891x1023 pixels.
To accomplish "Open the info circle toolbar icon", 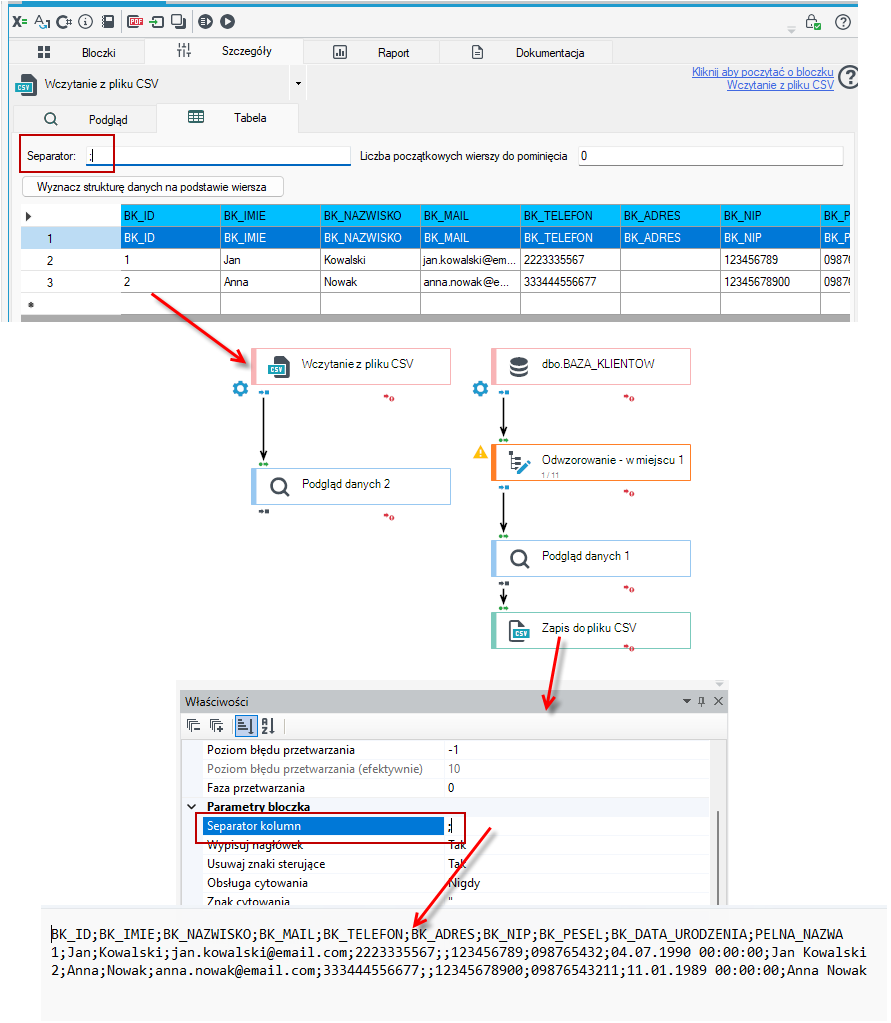I will click(x=85, y=22).
